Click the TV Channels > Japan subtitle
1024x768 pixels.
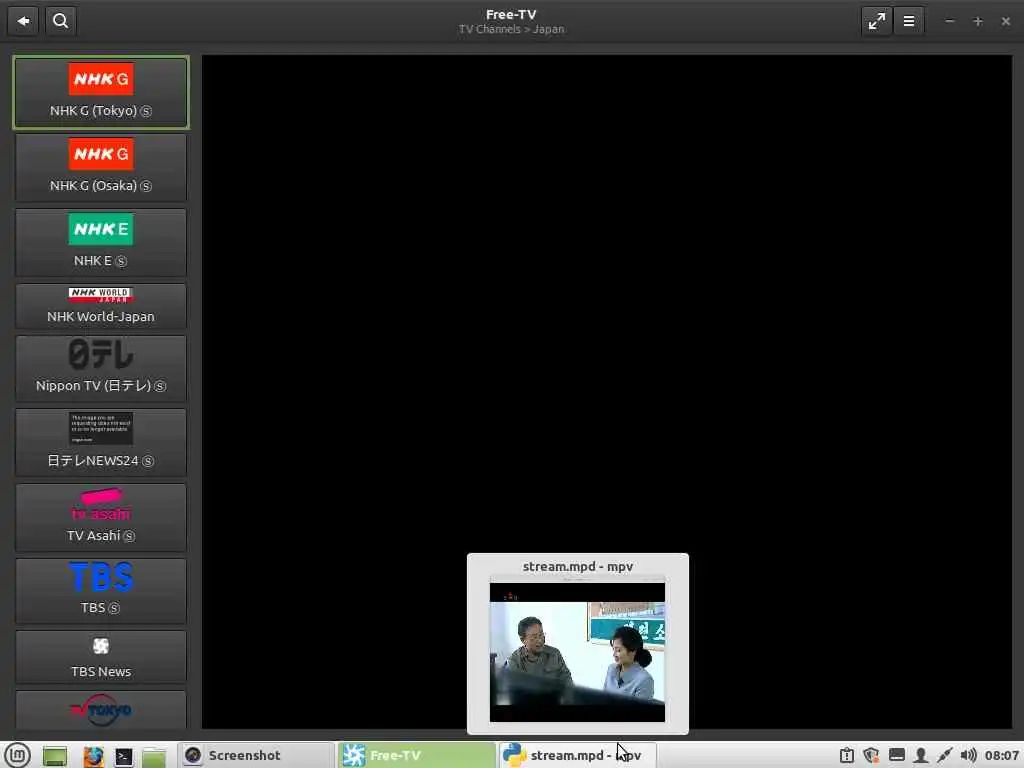[x=511, y=29]
